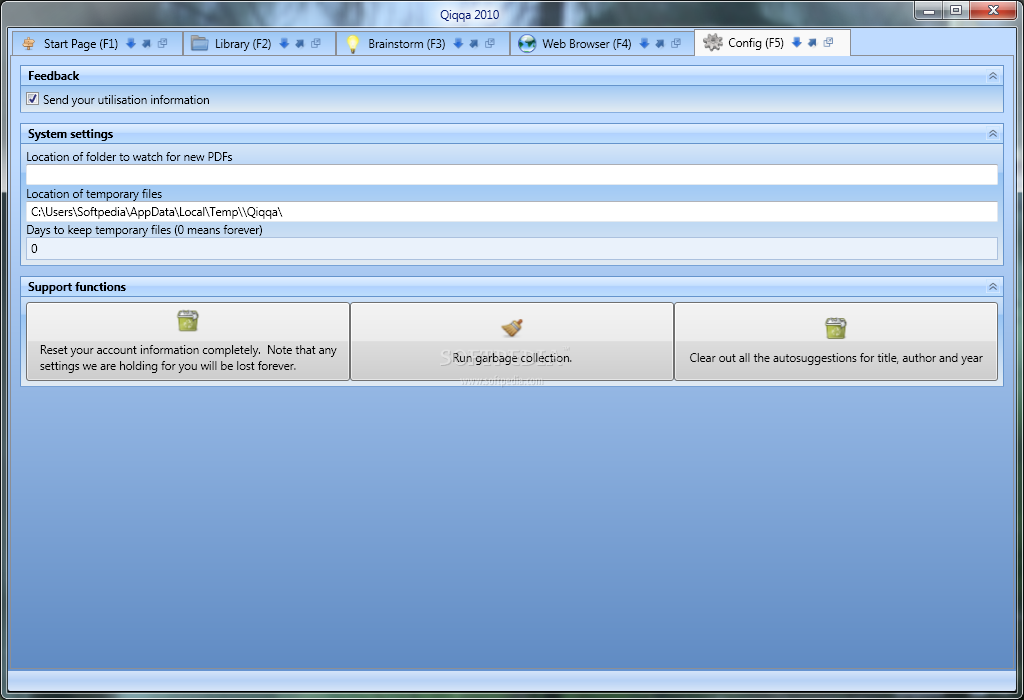
Task: Click the days to keep temporary files field
Action: pos(512,249)
